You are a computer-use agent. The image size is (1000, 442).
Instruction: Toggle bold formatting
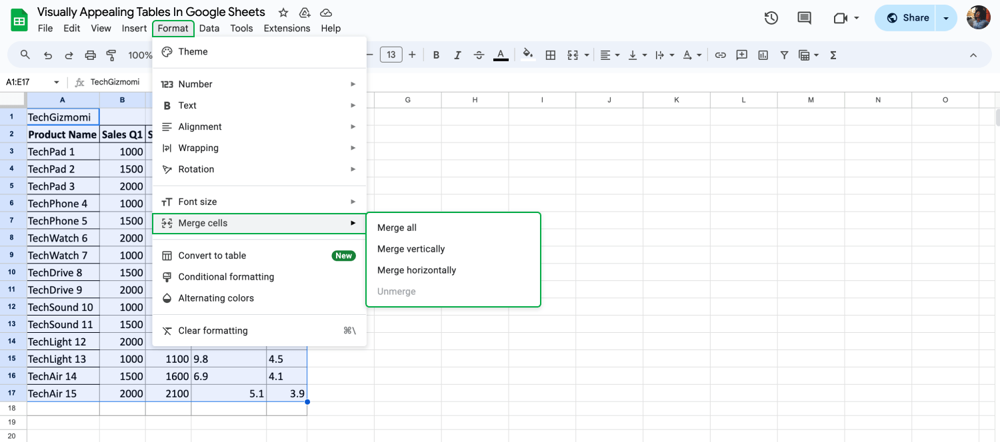coord(436,55)
